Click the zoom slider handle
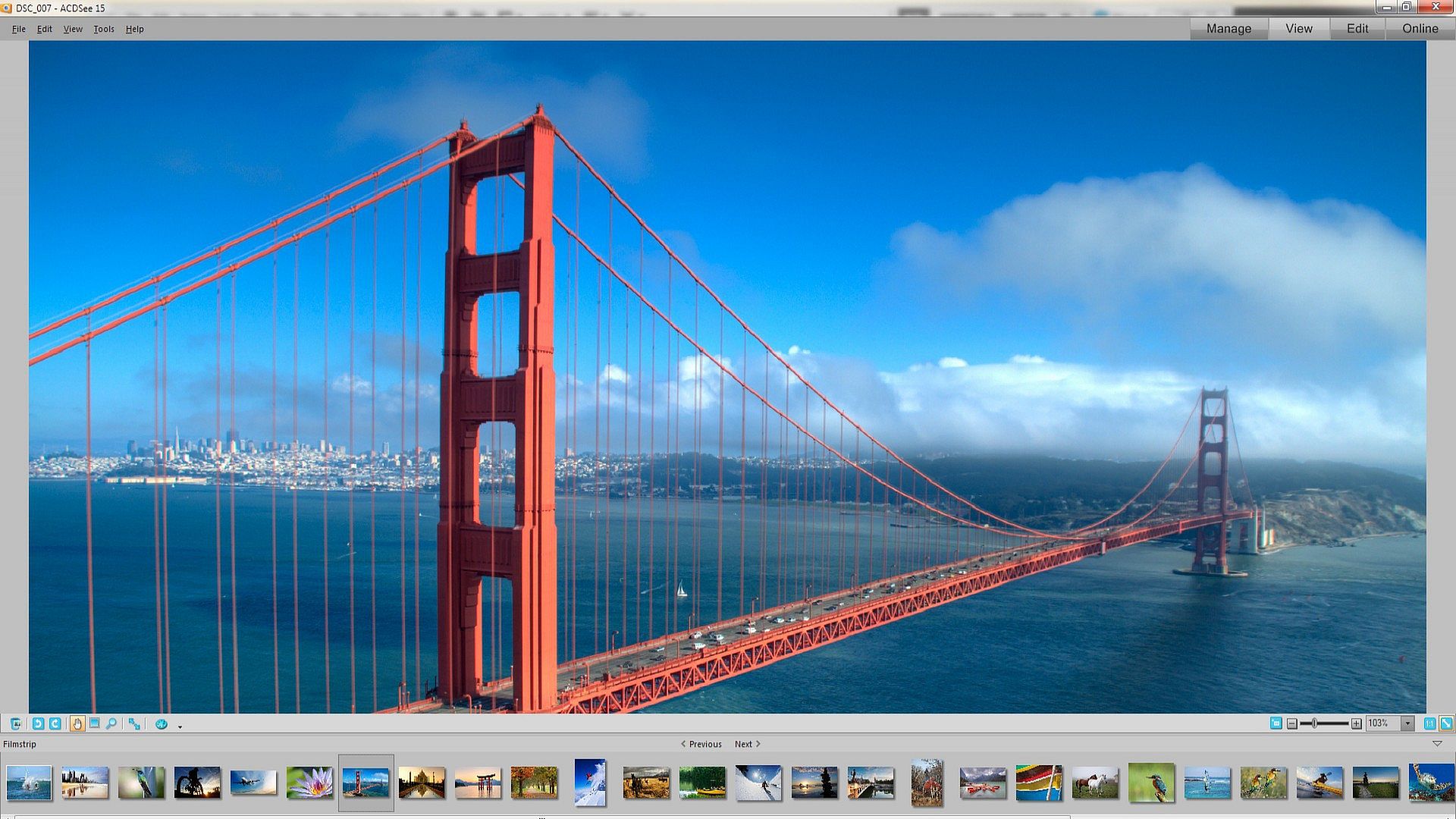 (1314, 723)
